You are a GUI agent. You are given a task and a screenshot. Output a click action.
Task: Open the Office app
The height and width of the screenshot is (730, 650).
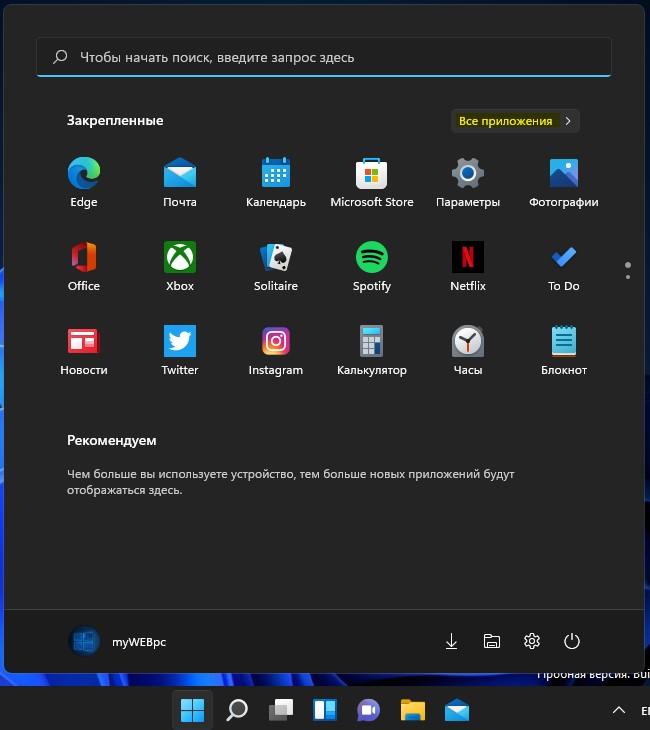[x=84, y=266]
